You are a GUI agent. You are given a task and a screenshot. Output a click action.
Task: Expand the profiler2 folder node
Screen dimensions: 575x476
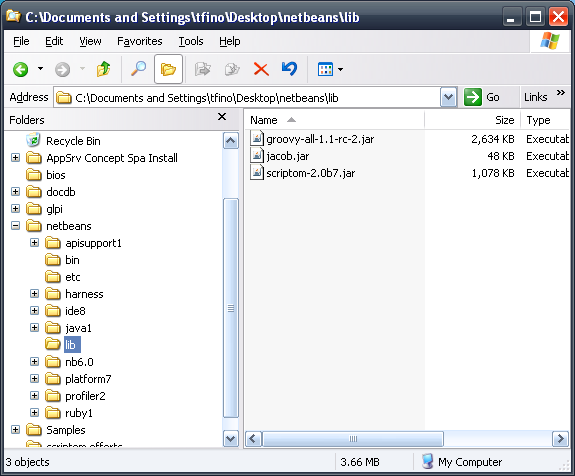(34, 395)
